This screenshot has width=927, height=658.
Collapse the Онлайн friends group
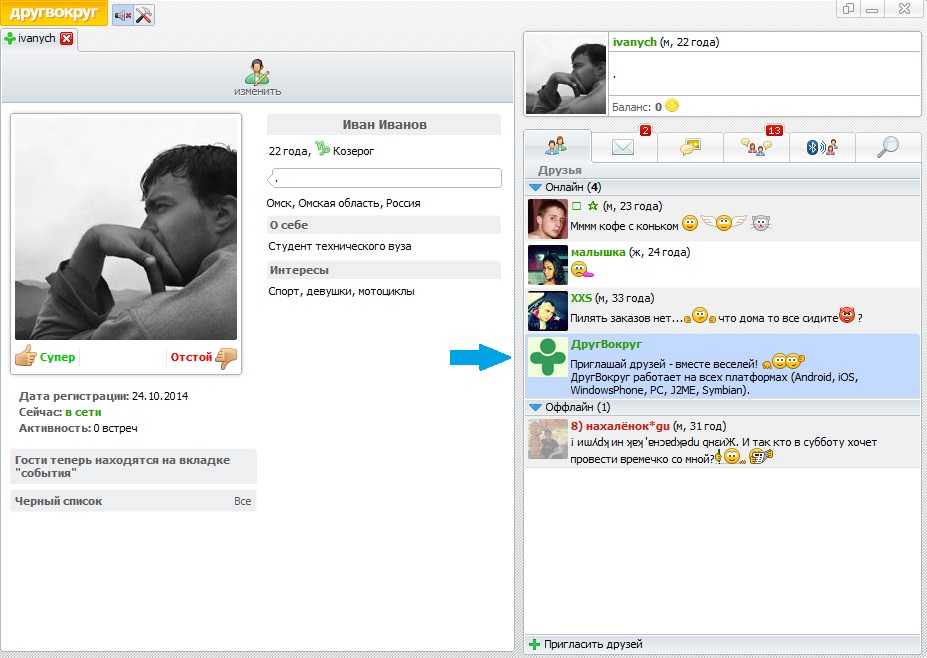(x=535, y=187)
